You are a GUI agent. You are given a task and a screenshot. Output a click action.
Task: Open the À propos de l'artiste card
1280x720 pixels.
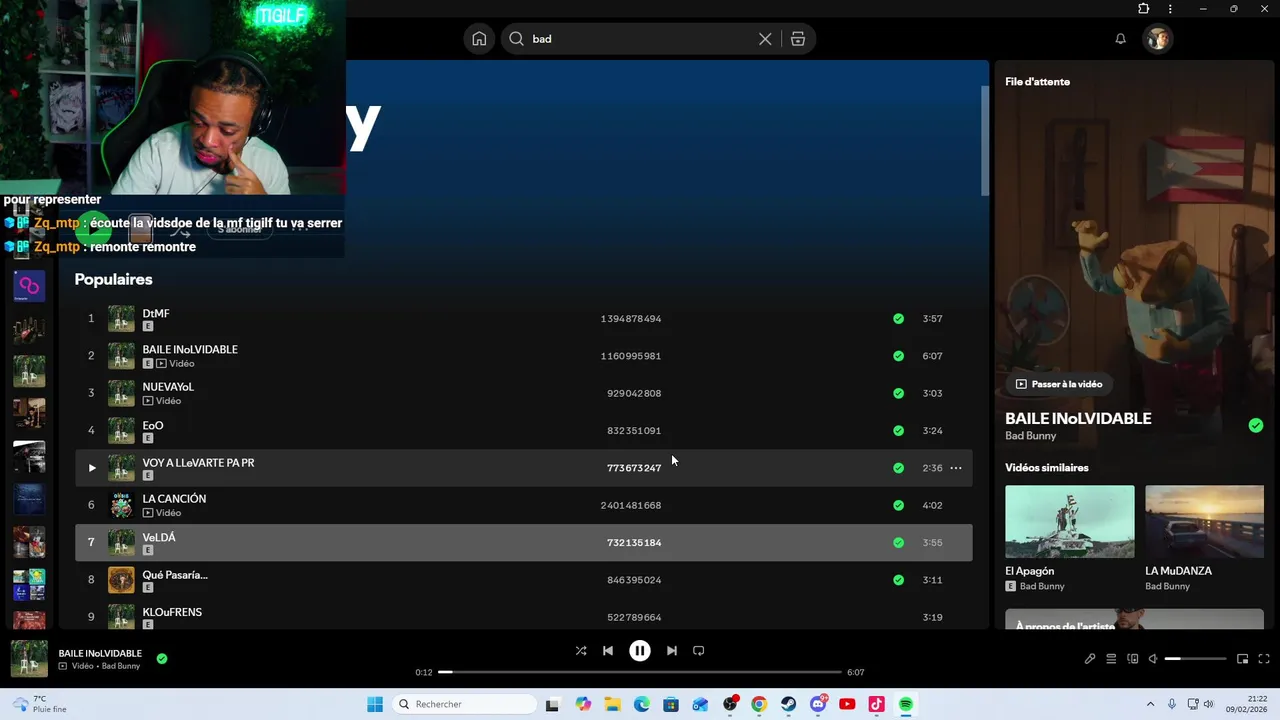coord(1134,619)
